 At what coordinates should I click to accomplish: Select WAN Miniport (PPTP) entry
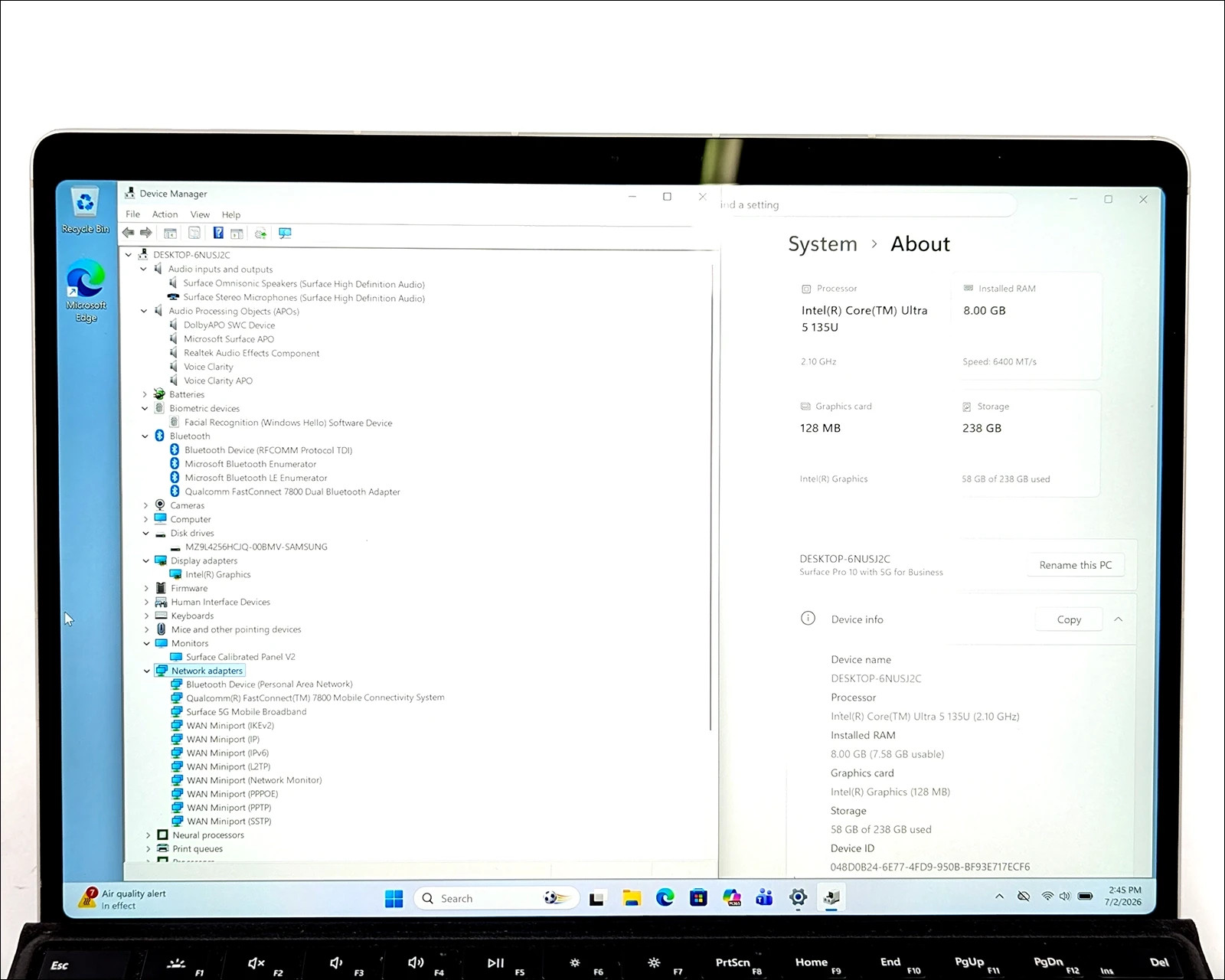229,808
